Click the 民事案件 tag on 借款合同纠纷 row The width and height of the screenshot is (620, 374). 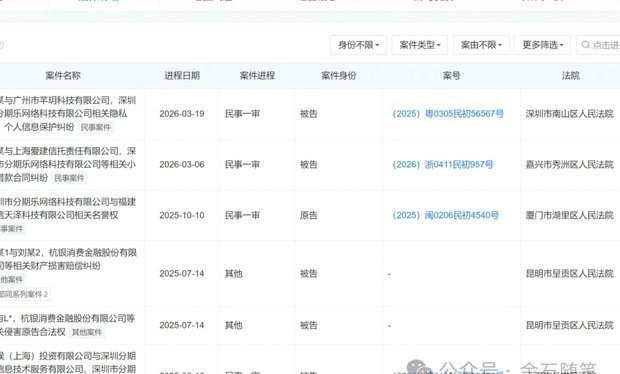tap(70, 178)
